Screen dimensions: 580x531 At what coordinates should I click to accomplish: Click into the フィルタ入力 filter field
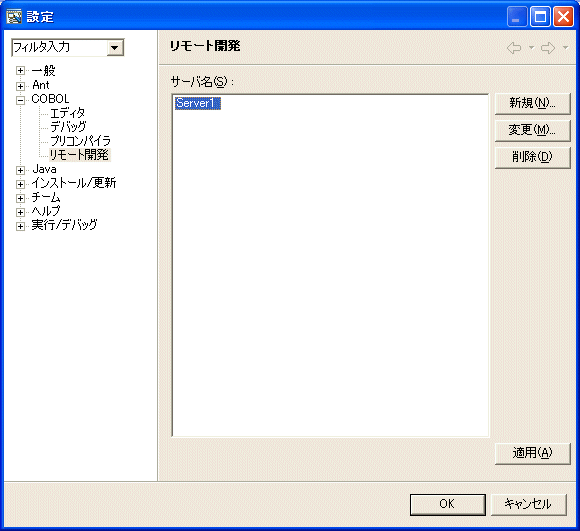point(60,48)
